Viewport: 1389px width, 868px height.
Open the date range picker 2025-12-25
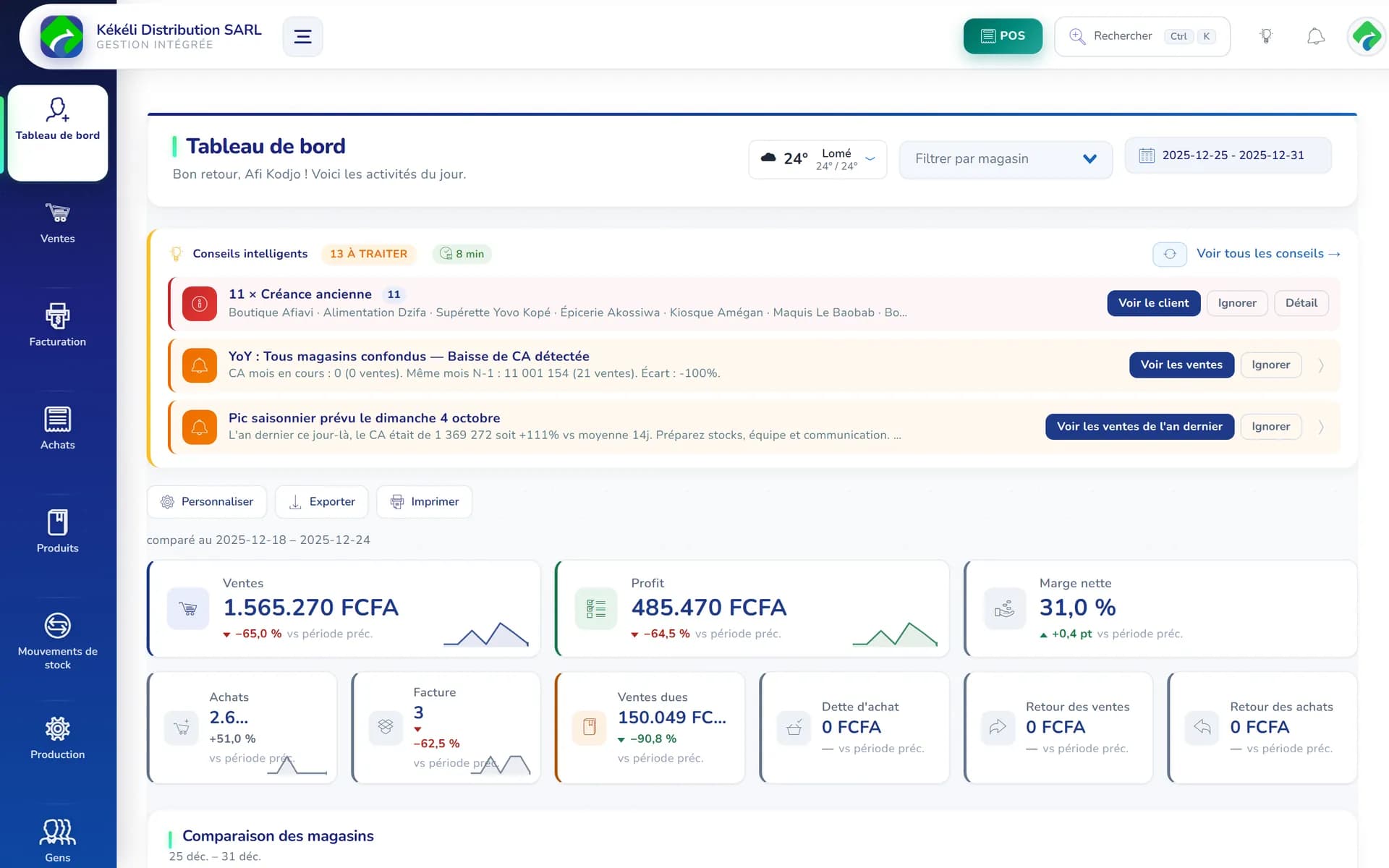coord(1228,156)
